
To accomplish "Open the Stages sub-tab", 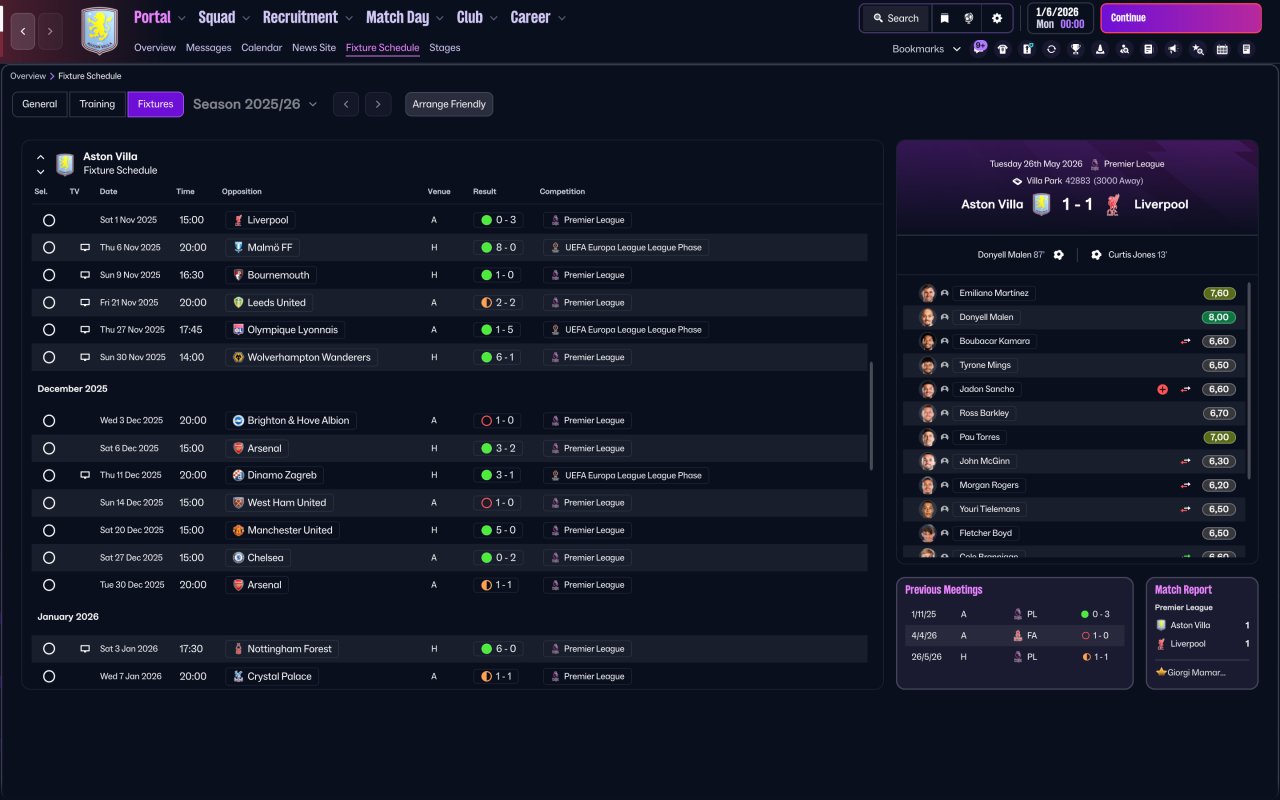I will (445, 48).
